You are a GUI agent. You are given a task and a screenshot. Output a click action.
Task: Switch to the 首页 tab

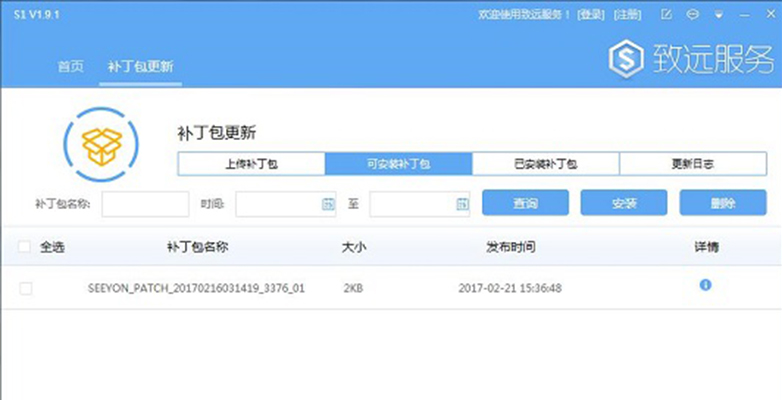(x=71, y=66)
